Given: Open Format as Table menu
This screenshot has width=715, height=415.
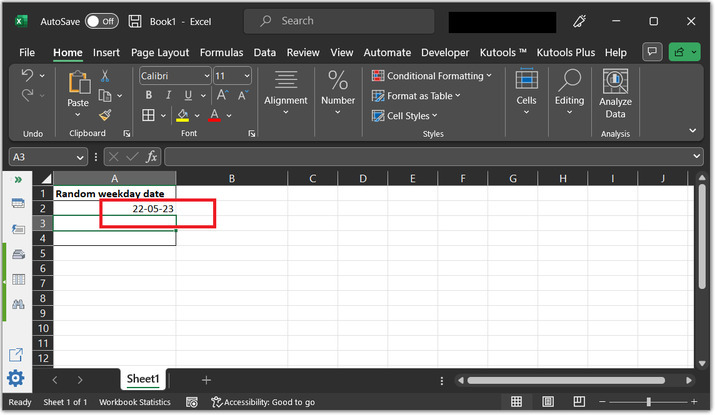Looking at the screenshot, I should (x=416, y=96).
